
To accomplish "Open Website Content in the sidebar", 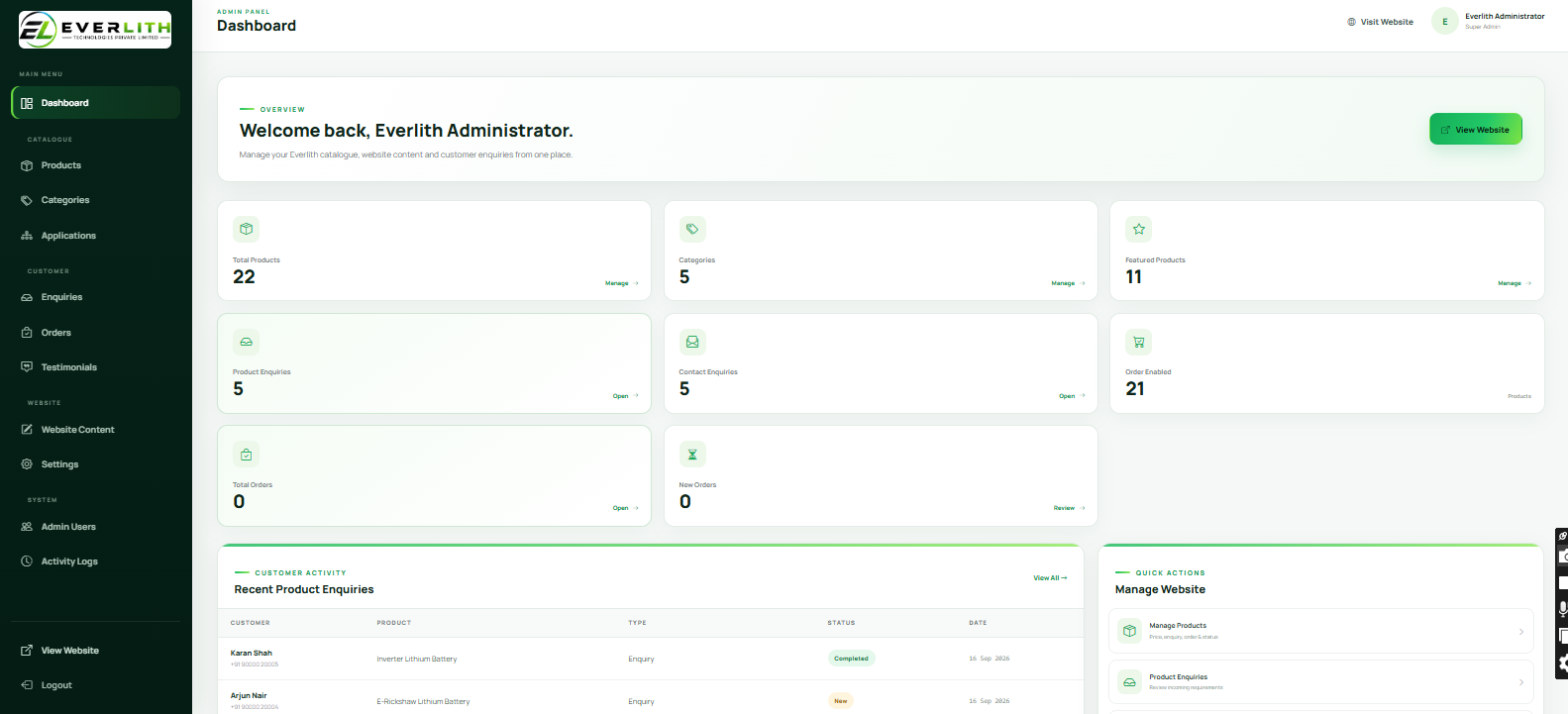I will coord(95,430).
